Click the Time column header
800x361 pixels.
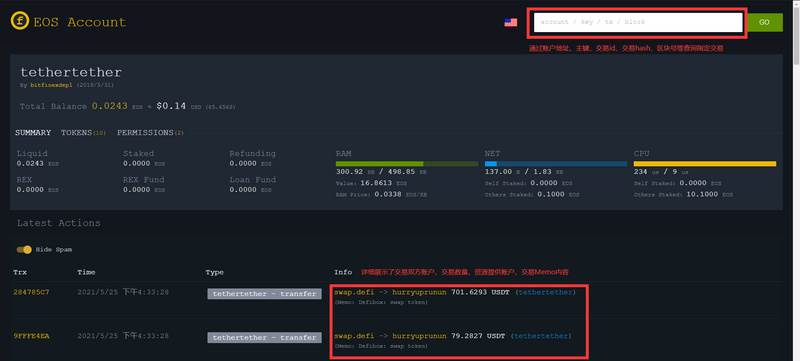(86, 272)
